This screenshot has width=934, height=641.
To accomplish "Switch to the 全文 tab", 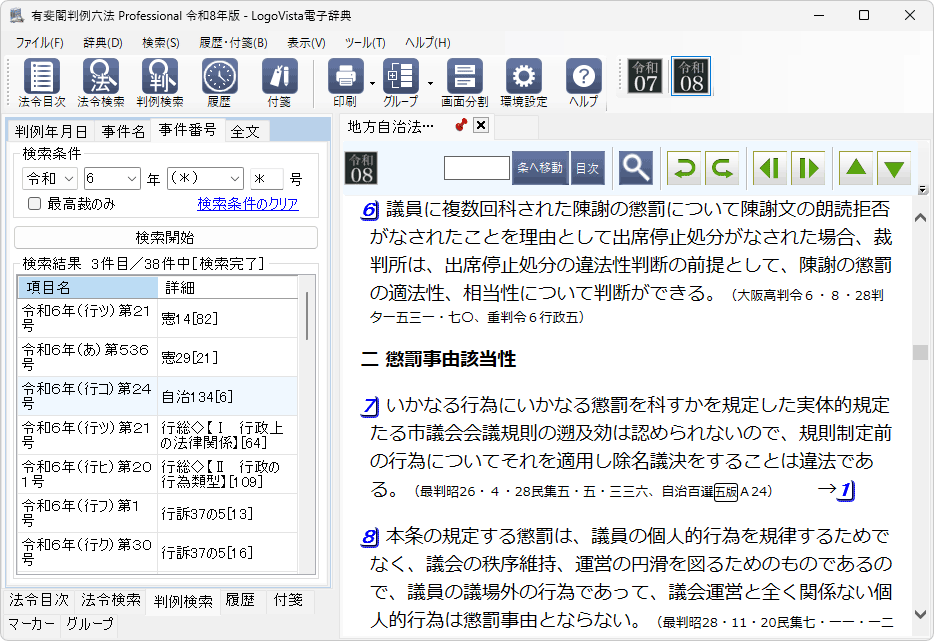I will (x=245, y=131).
